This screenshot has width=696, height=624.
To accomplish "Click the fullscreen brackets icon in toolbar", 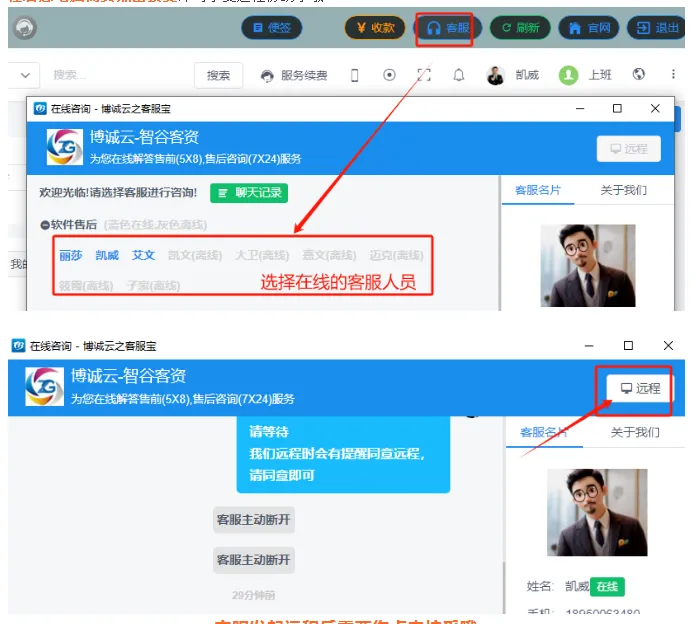I will [424, 75].
